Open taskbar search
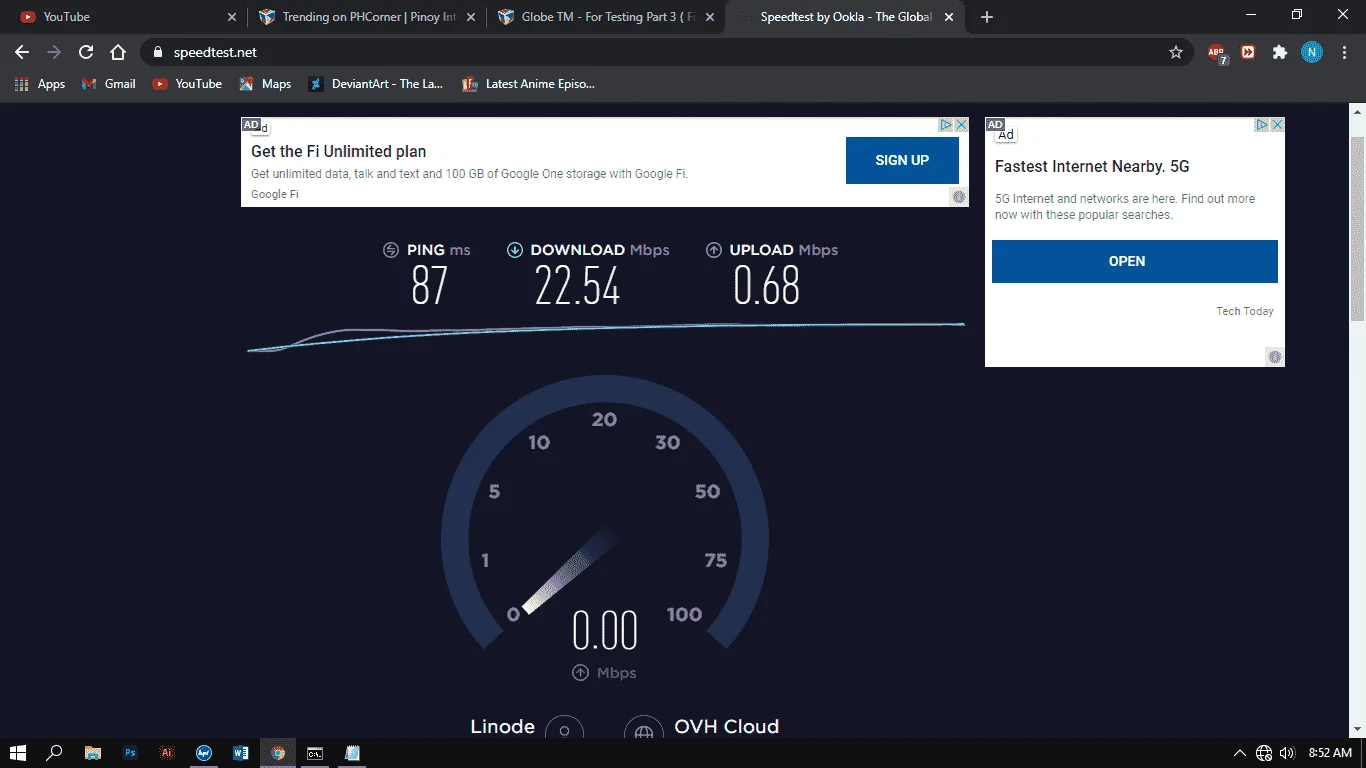 (55, 753)
